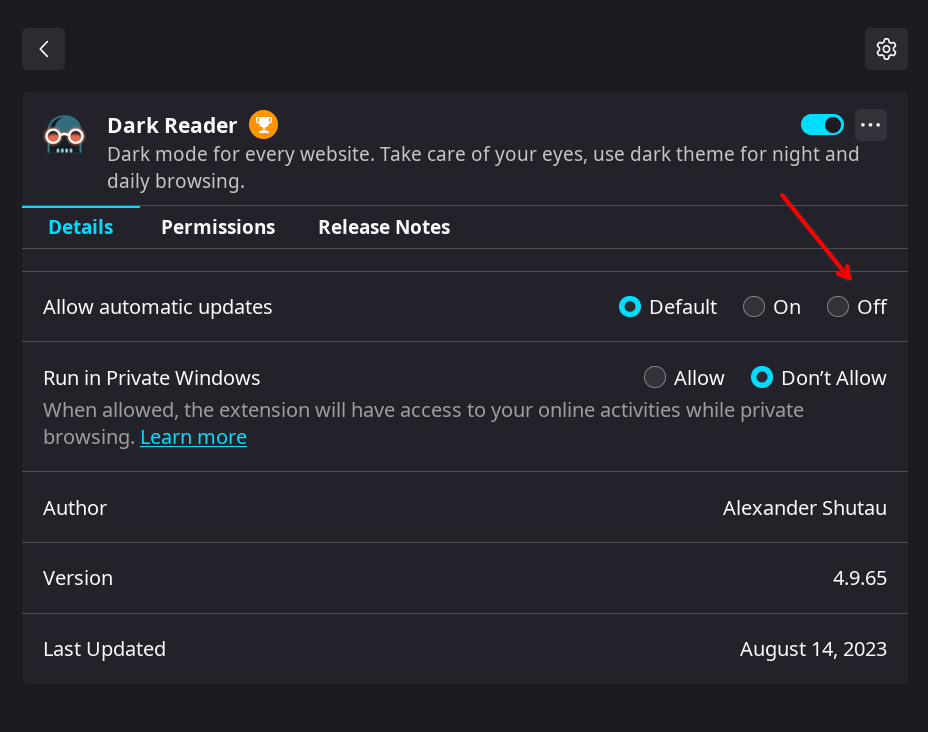Viewport: 928px width, 732px height.
Task: Allow running in Private Windows
Action: tap(655, 378)
